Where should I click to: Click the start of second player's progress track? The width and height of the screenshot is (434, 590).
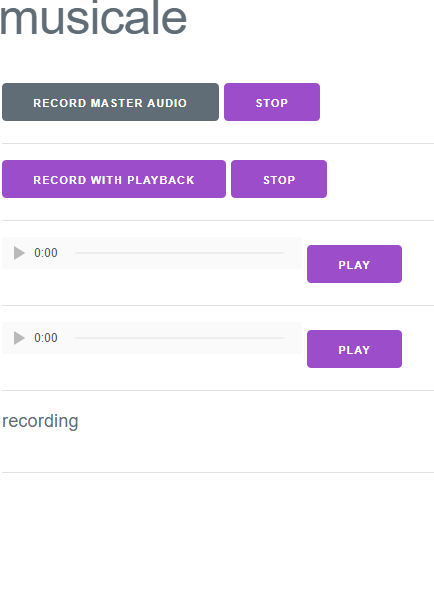click(77, 338)
